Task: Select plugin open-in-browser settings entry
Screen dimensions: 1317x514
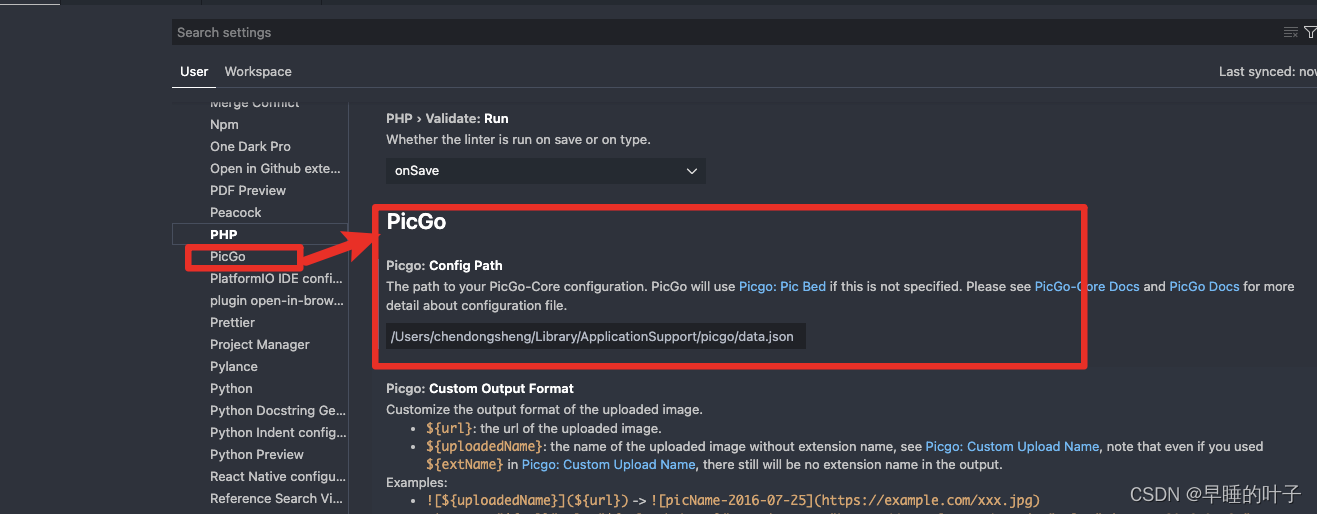Action: click(x=277, y=301)
